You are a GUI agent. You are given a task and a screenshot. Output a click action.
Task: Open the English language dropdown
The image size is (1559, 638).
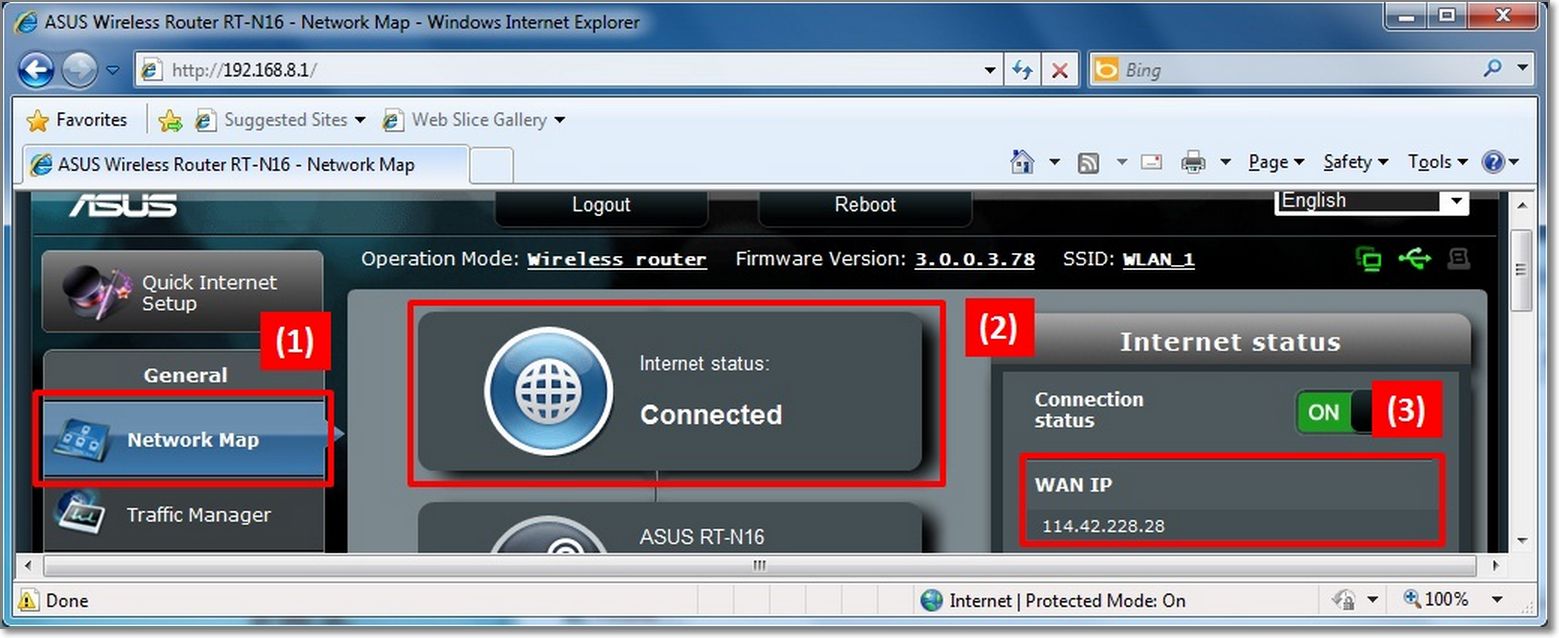pyautogui.click(x=1372, y=201)
